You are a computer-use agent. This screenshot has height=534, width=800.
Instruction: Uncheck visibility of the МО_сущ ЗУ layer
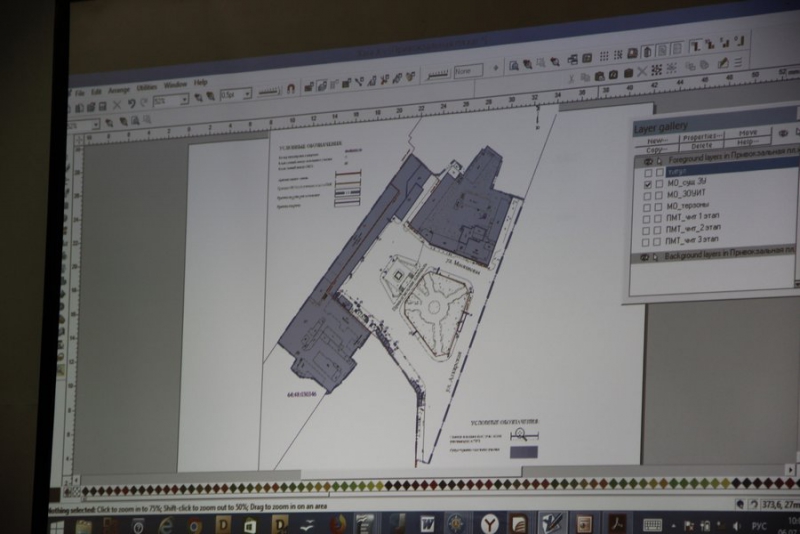pyautogui.click(x=648, y=184)
